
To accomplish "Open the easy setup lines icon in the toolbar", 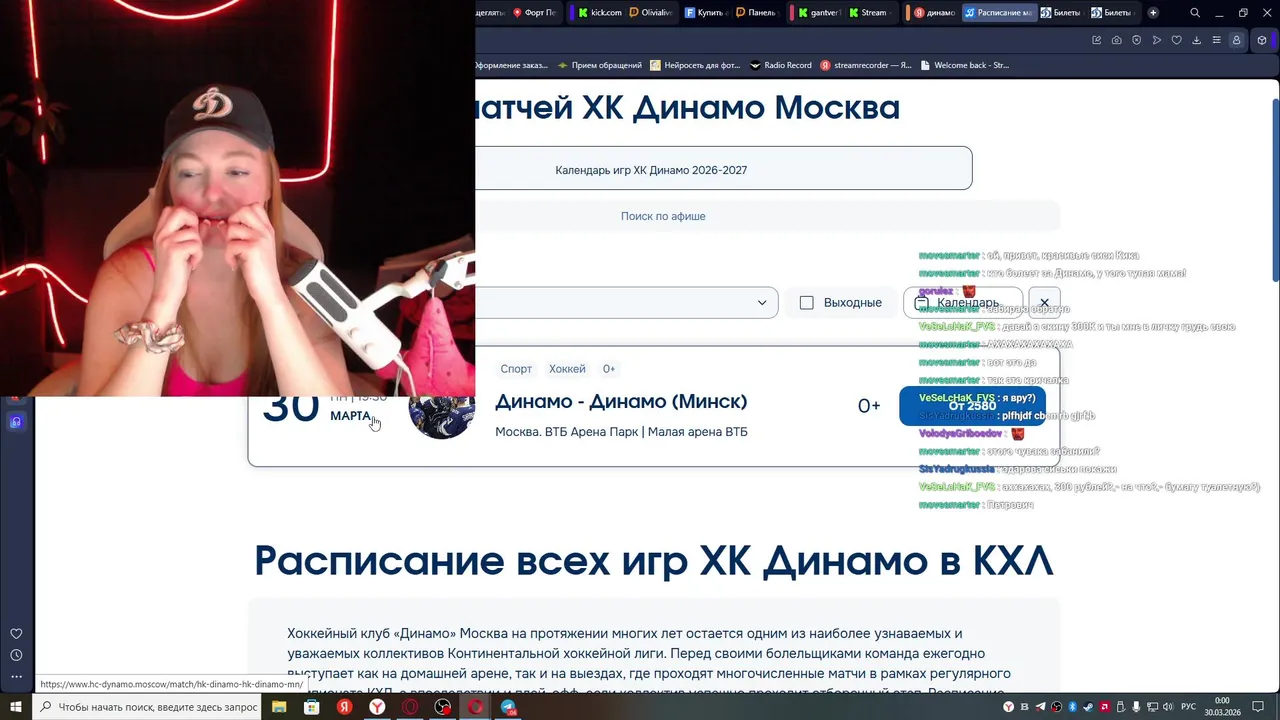I will pos(1217,40).
